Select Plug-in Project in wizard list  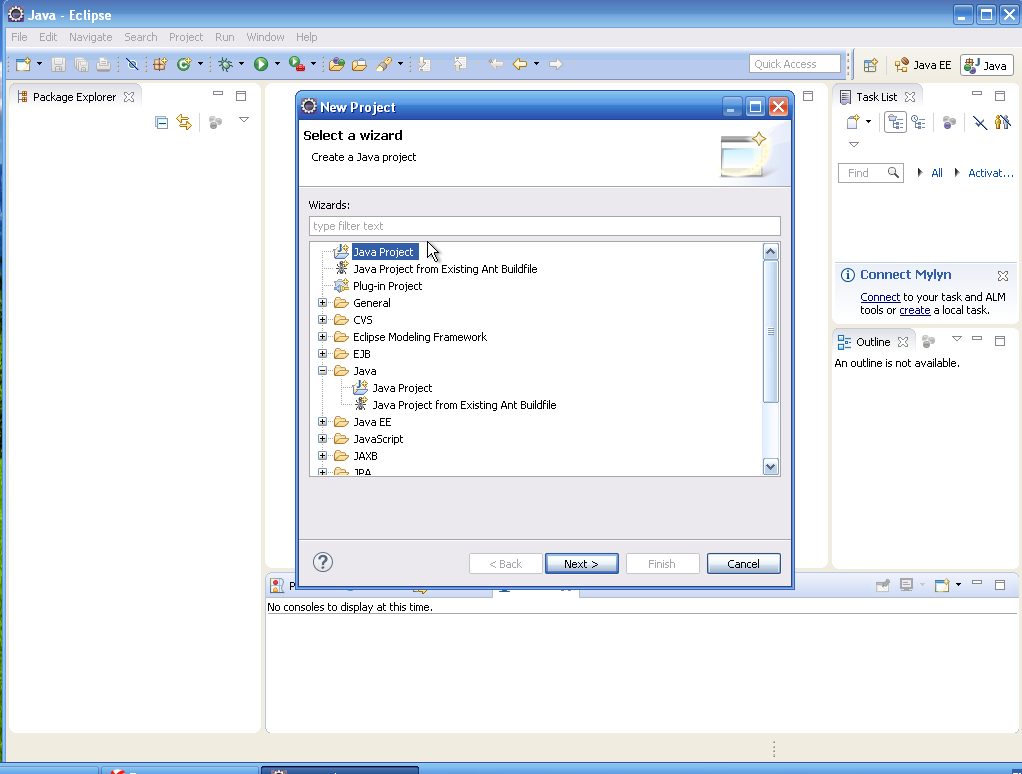pos(387,286)
